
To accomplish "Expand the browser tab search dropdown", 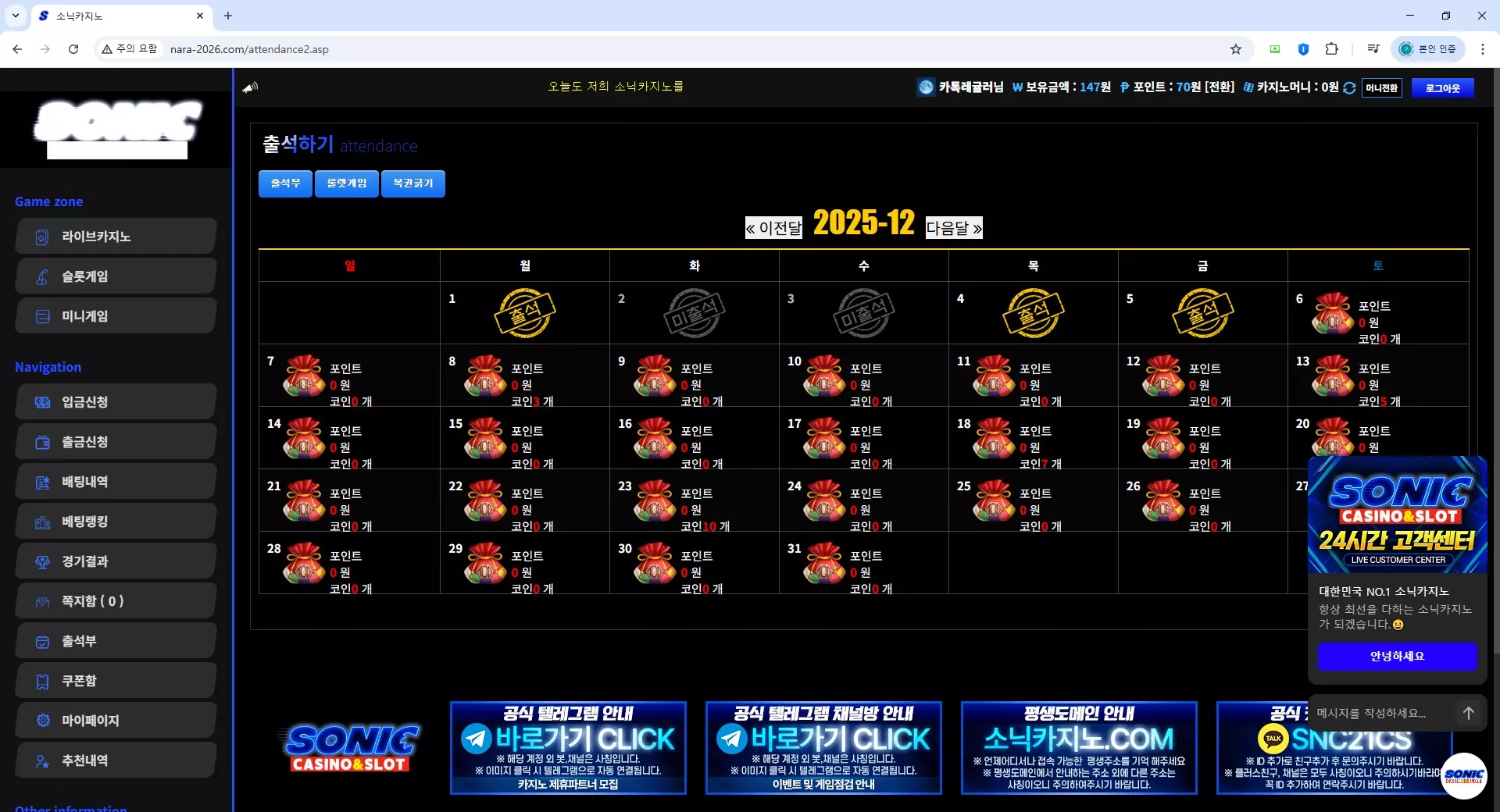I will pos(16,16).
